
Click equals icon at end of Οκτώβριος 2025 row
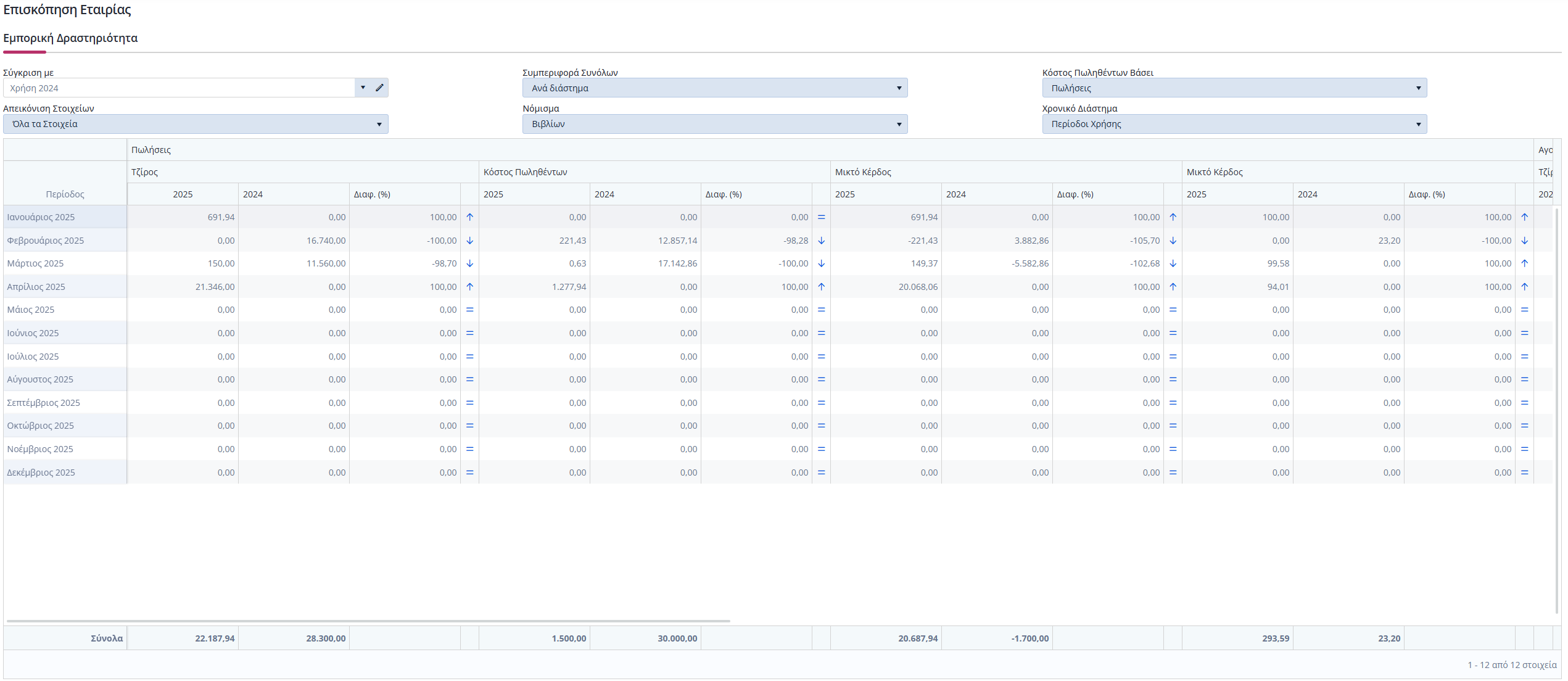[x=1524, y=426]
